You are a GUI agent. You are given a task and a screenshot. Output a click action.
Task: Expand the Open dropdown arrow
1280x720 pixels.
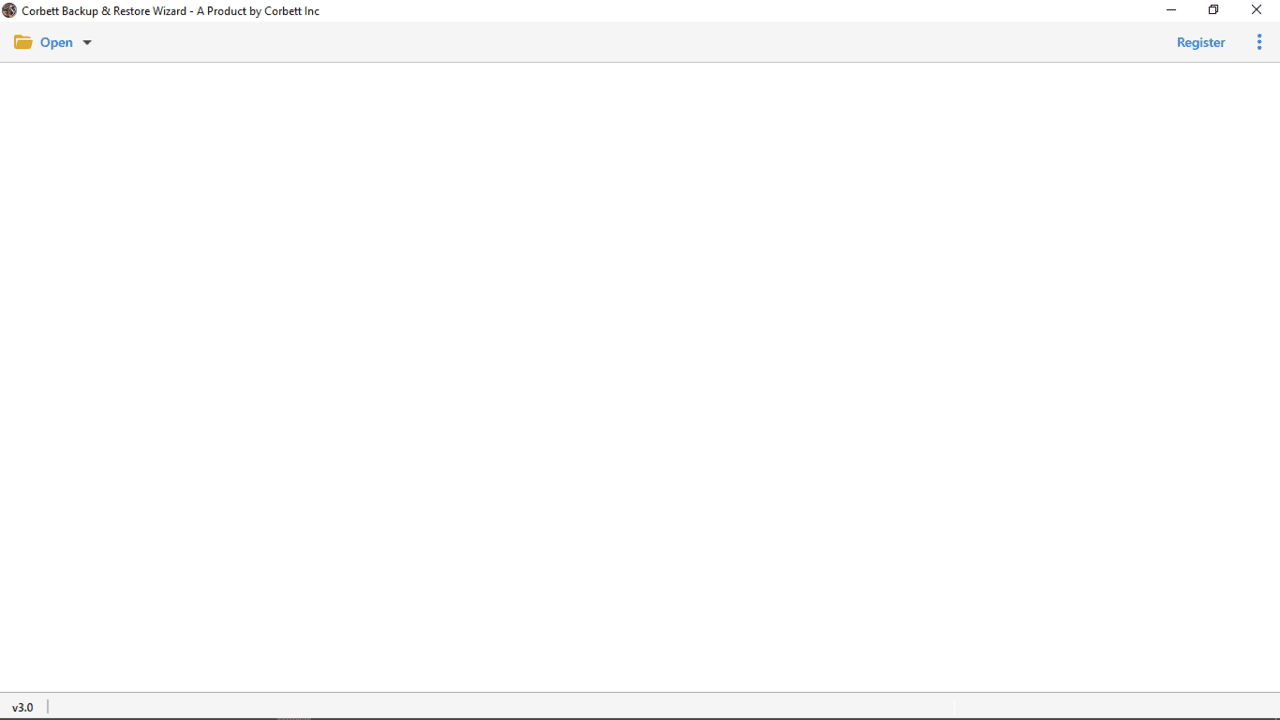pyautogui.click(x=87, y=42)
